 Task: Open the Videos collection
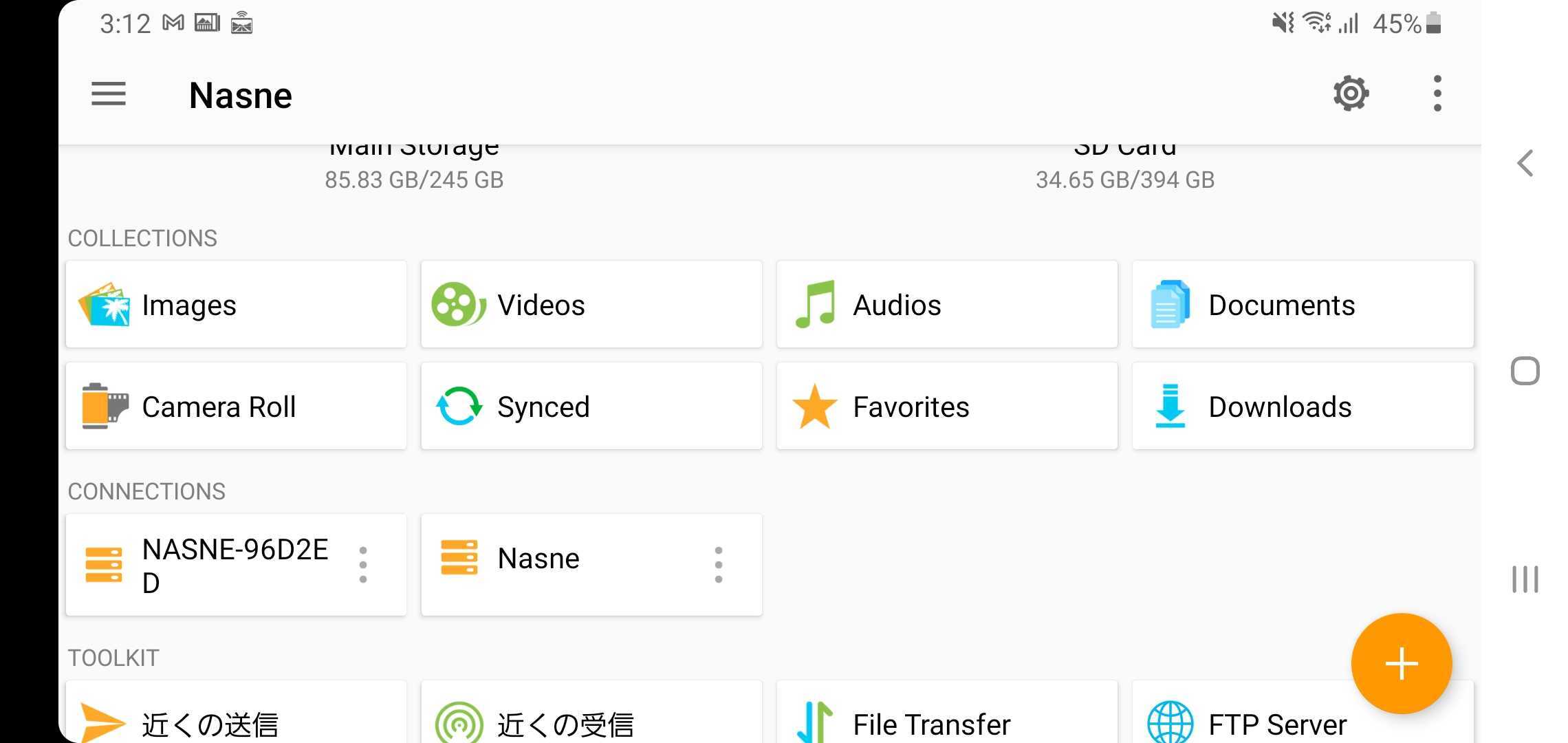coord(591,304)
